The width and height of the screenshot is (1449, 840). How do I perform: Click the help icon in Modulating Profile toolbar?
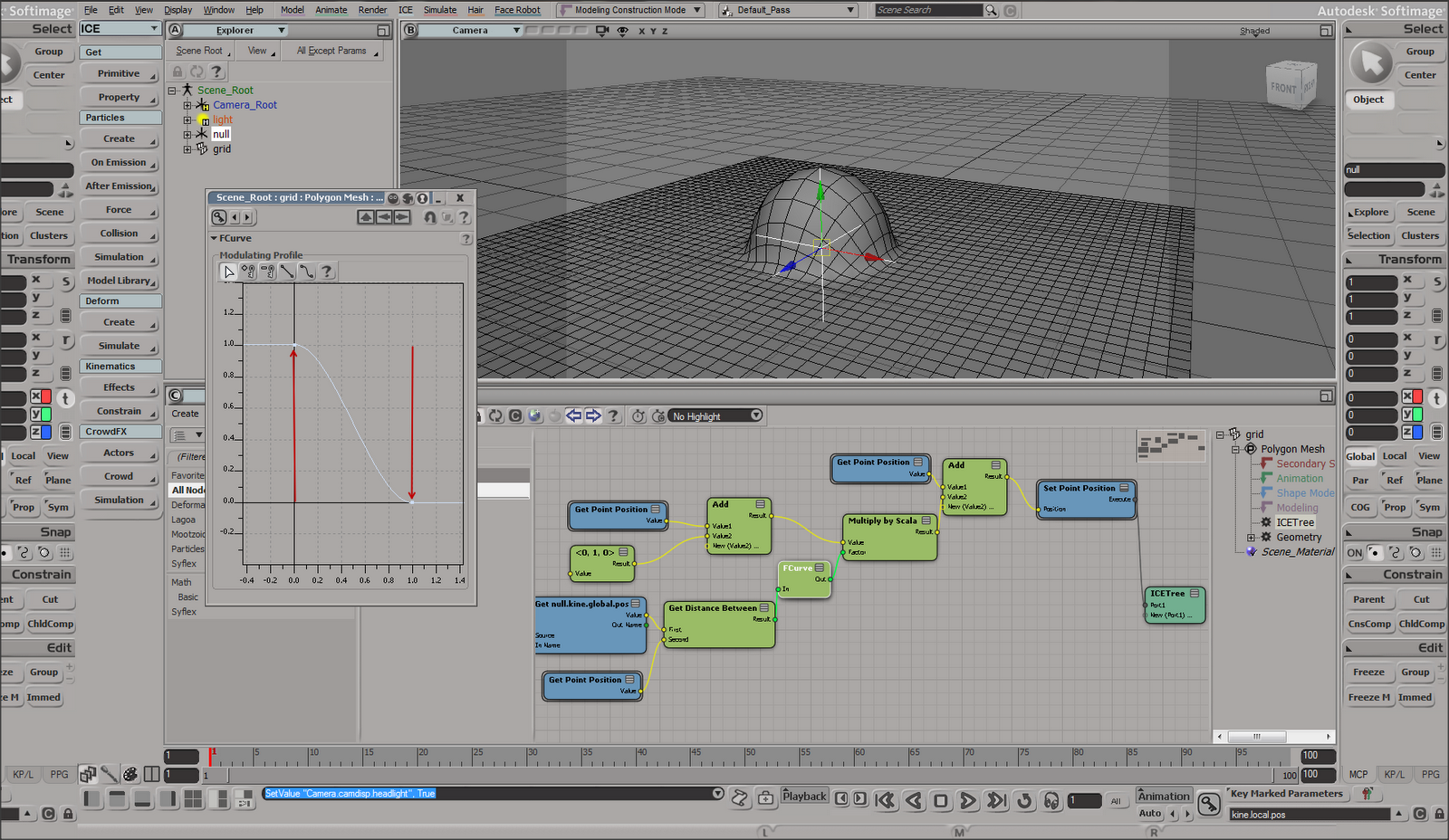pyautogui.click(x=327, y=272)
